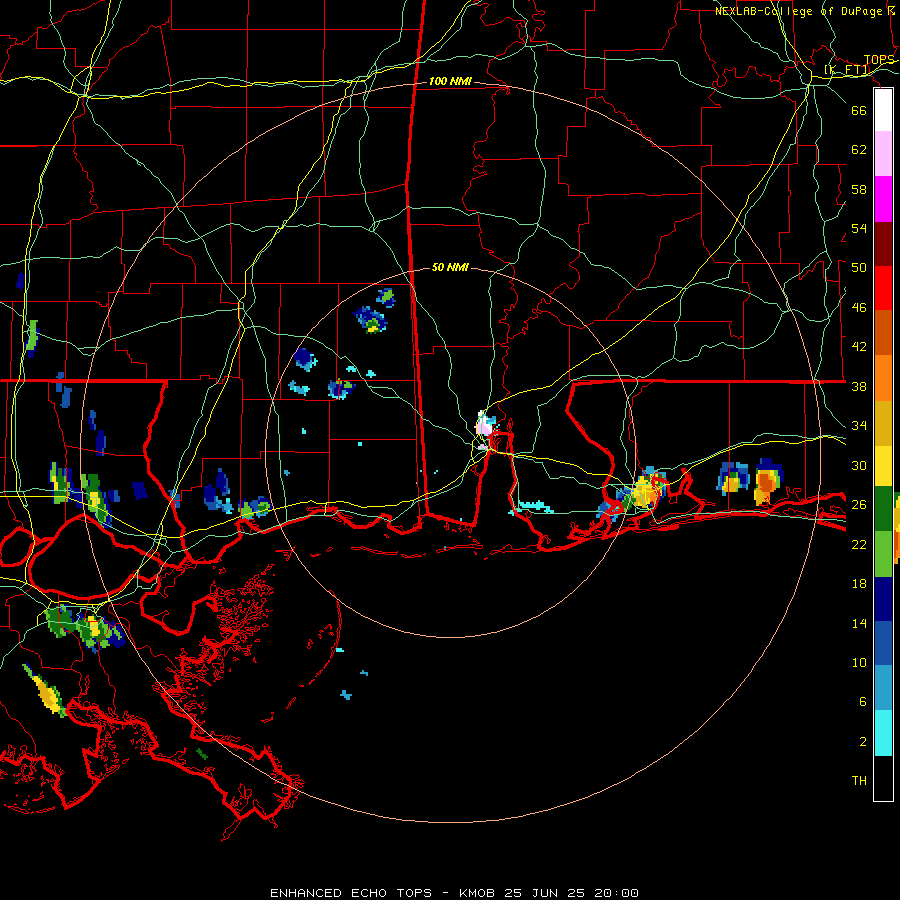Click the "54" scale value
900x900 pixels.
[859, 228]
